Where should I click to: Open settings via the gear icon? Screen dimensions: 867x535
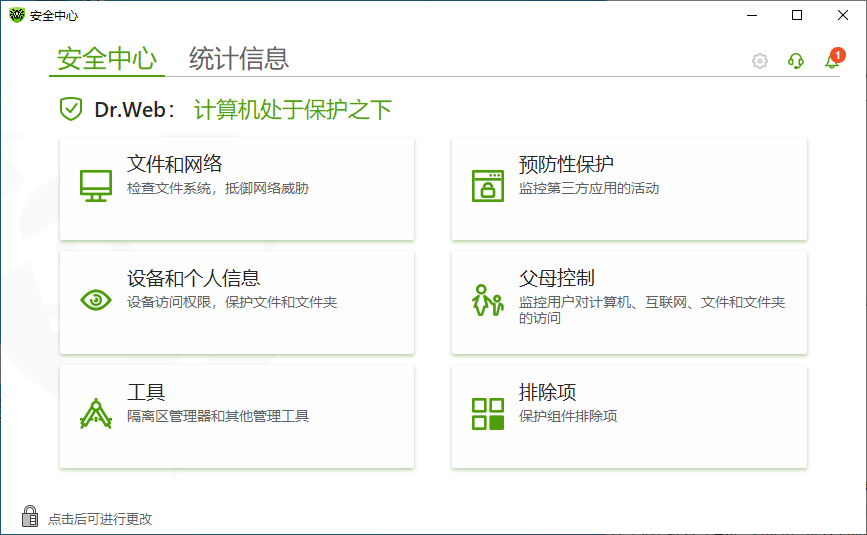(x=760, y=61)
